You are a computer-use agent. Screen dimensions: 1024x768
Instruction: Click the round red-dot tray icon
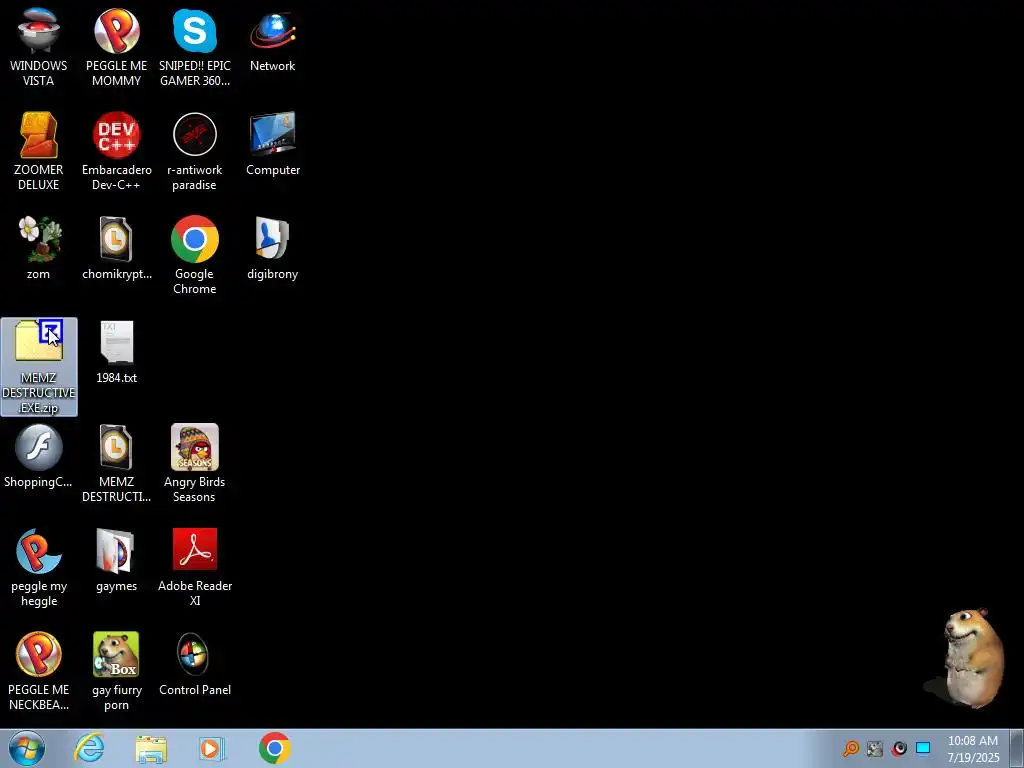coord(899,748)
